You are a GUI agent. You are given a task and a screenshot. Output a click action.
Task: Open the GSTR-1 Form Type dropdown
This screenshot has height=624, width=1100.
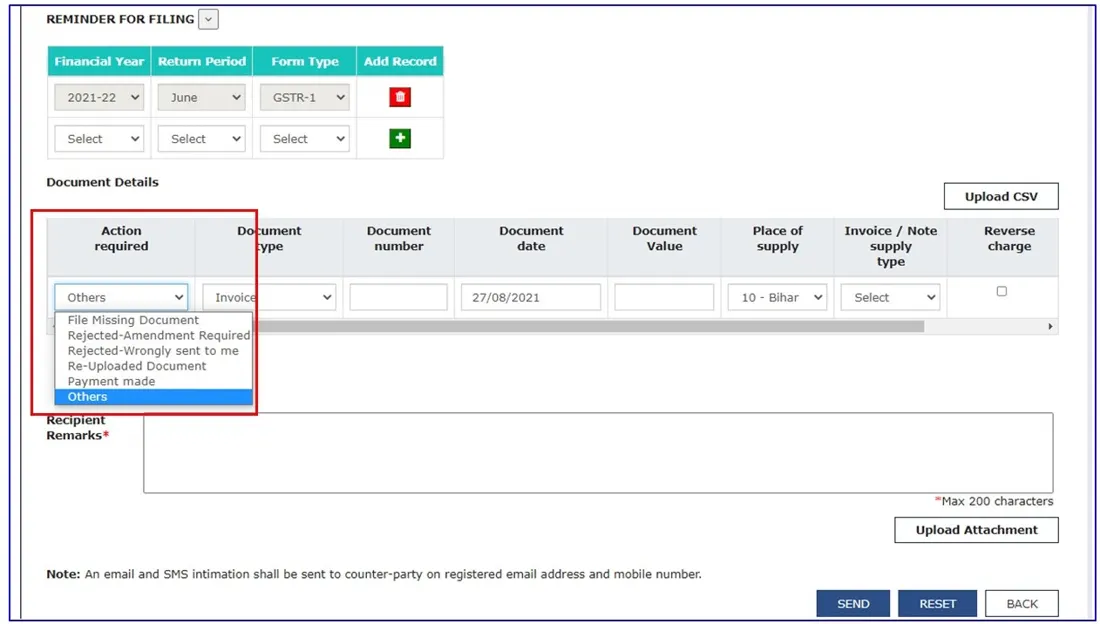click(304, 98)
